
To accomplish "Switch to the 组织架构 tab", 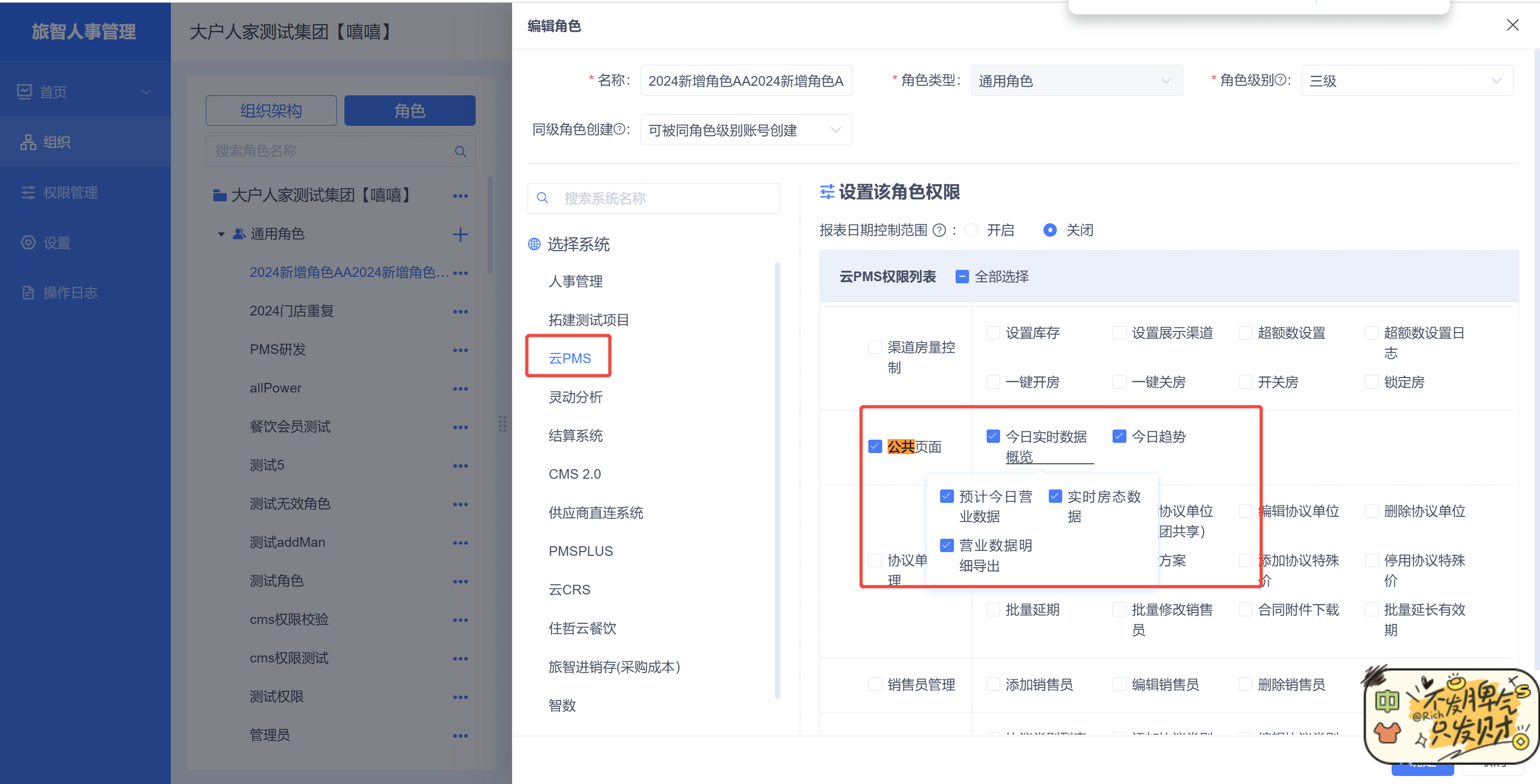I will click(x=271, y=110).
